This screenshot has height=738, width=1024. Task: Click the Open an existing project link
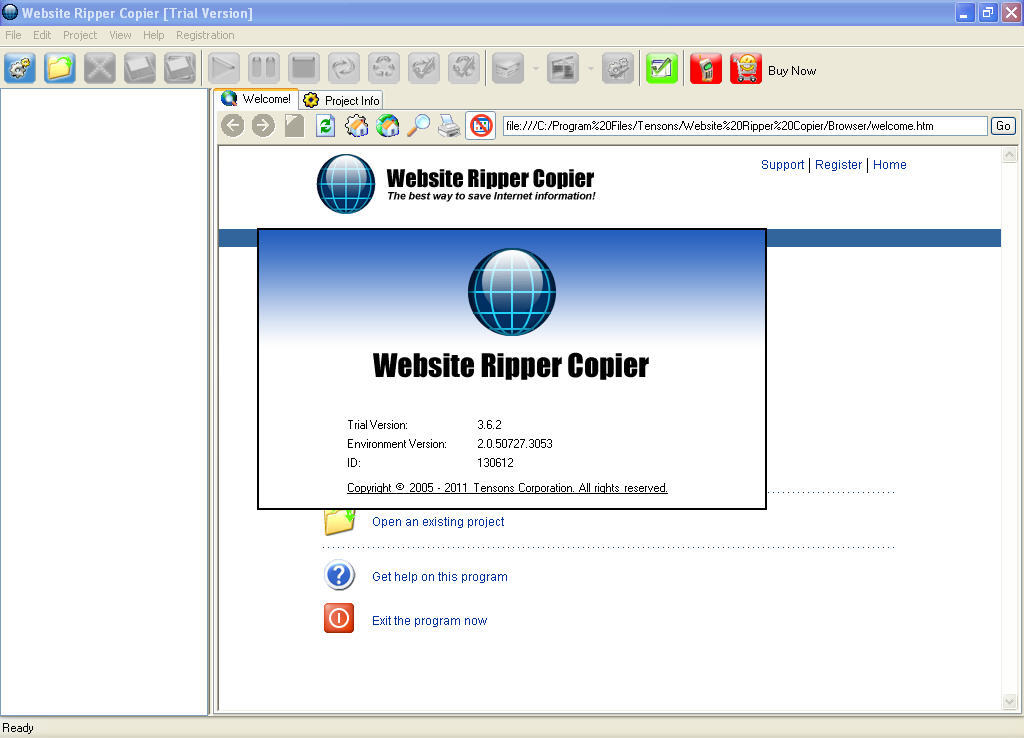click(438, 522)
